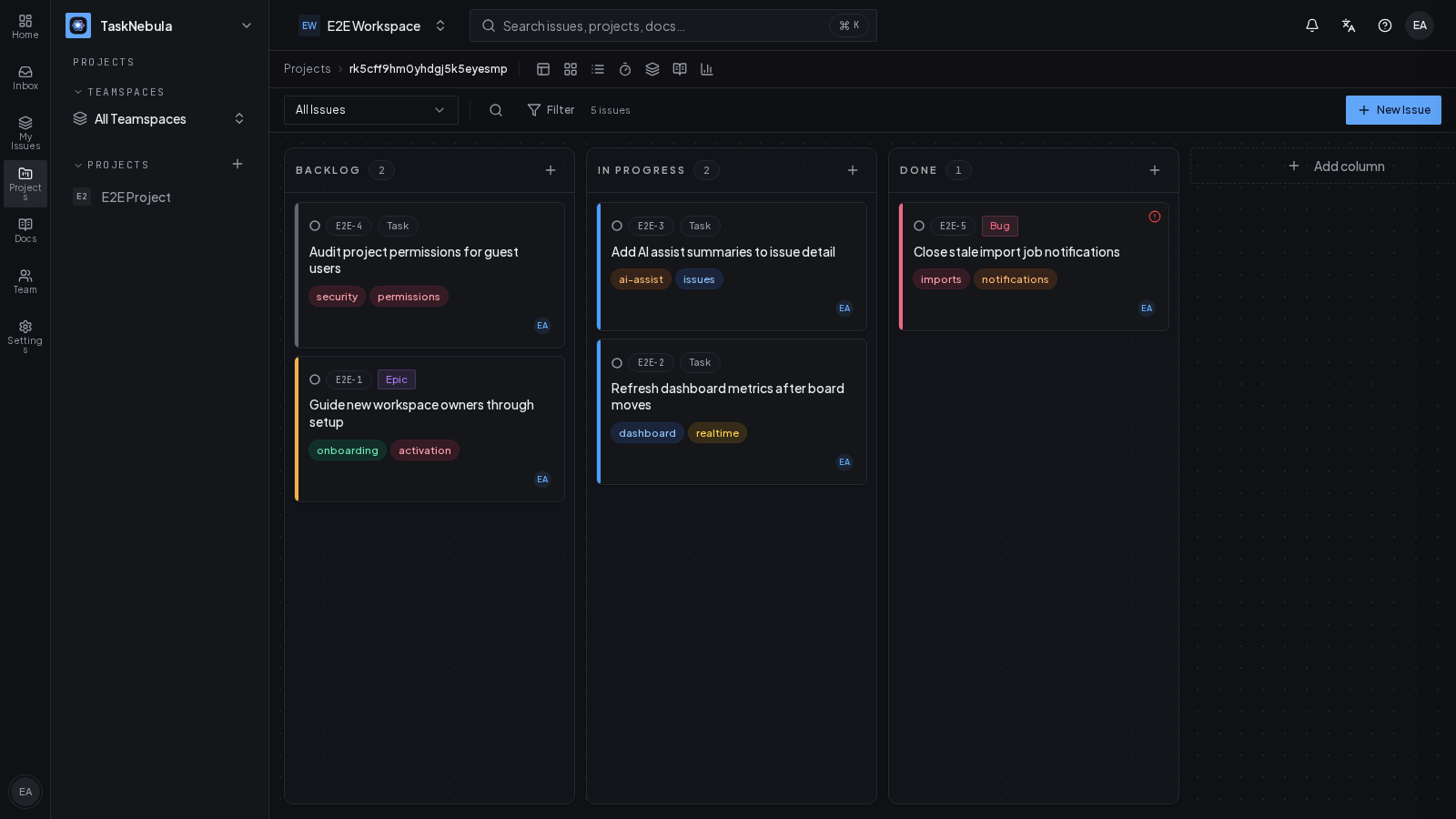Open the bar chart analytics view
This screenshot has height=819, width=1456.
(x=707, y=69)
